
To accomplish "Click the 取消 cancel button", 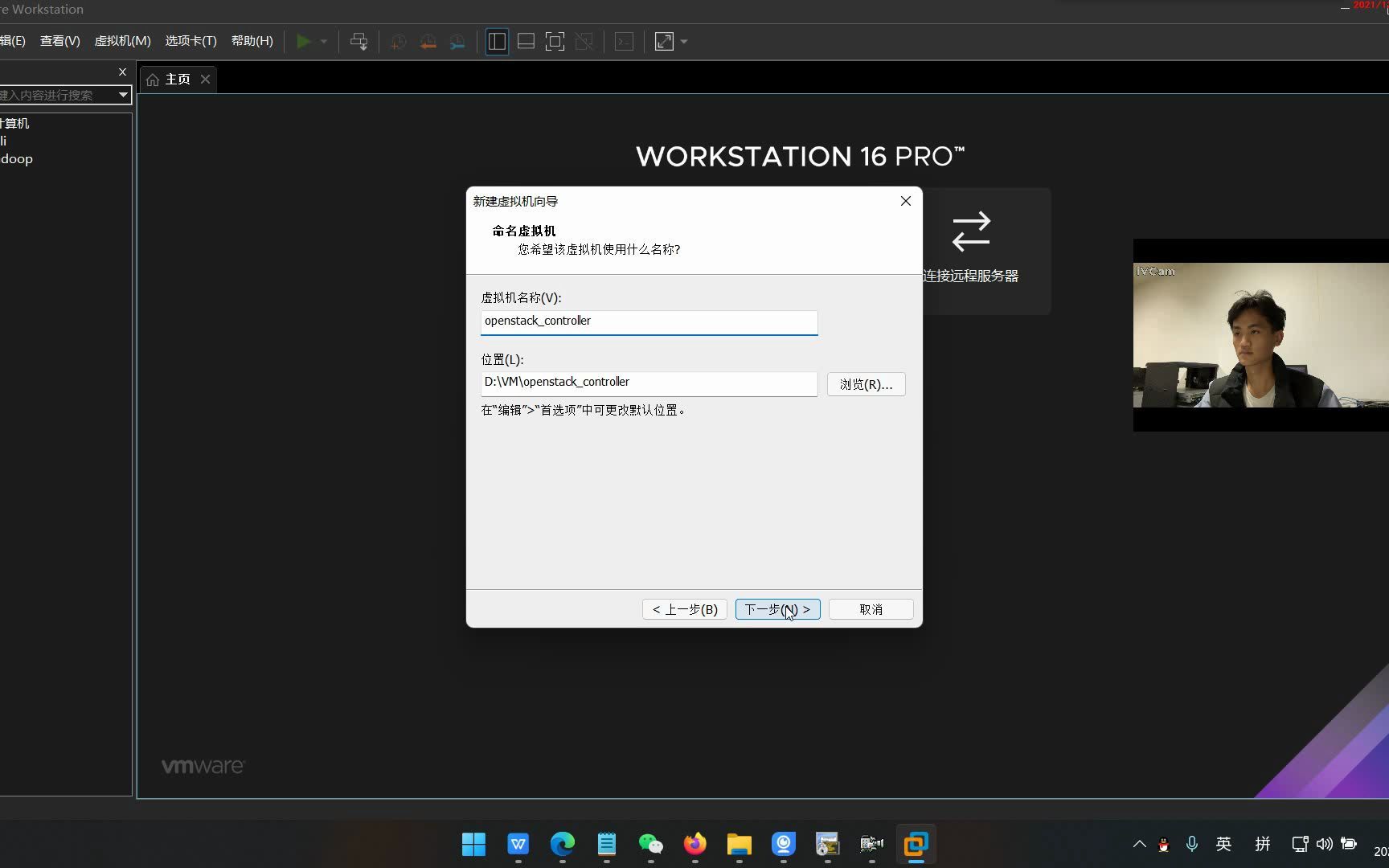I will click(x=871, y=609).
